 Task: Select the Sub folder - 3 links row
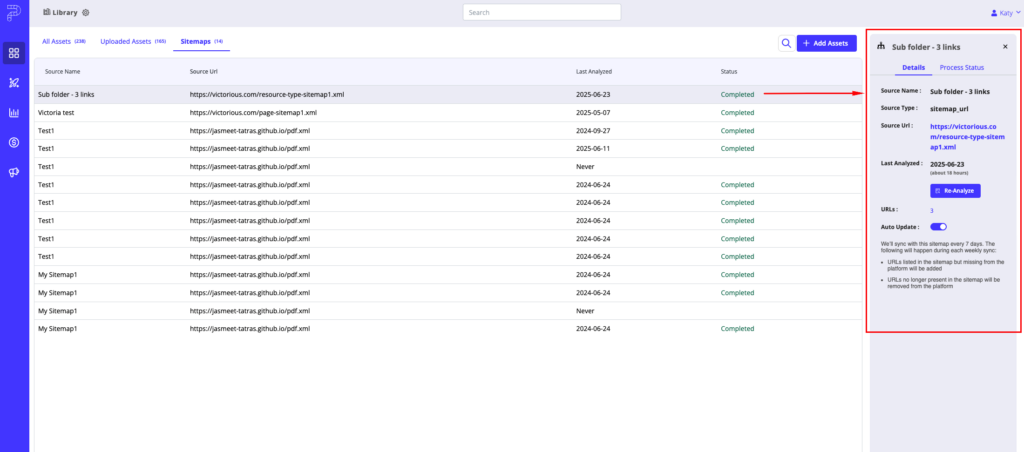(x=448, y=94)
